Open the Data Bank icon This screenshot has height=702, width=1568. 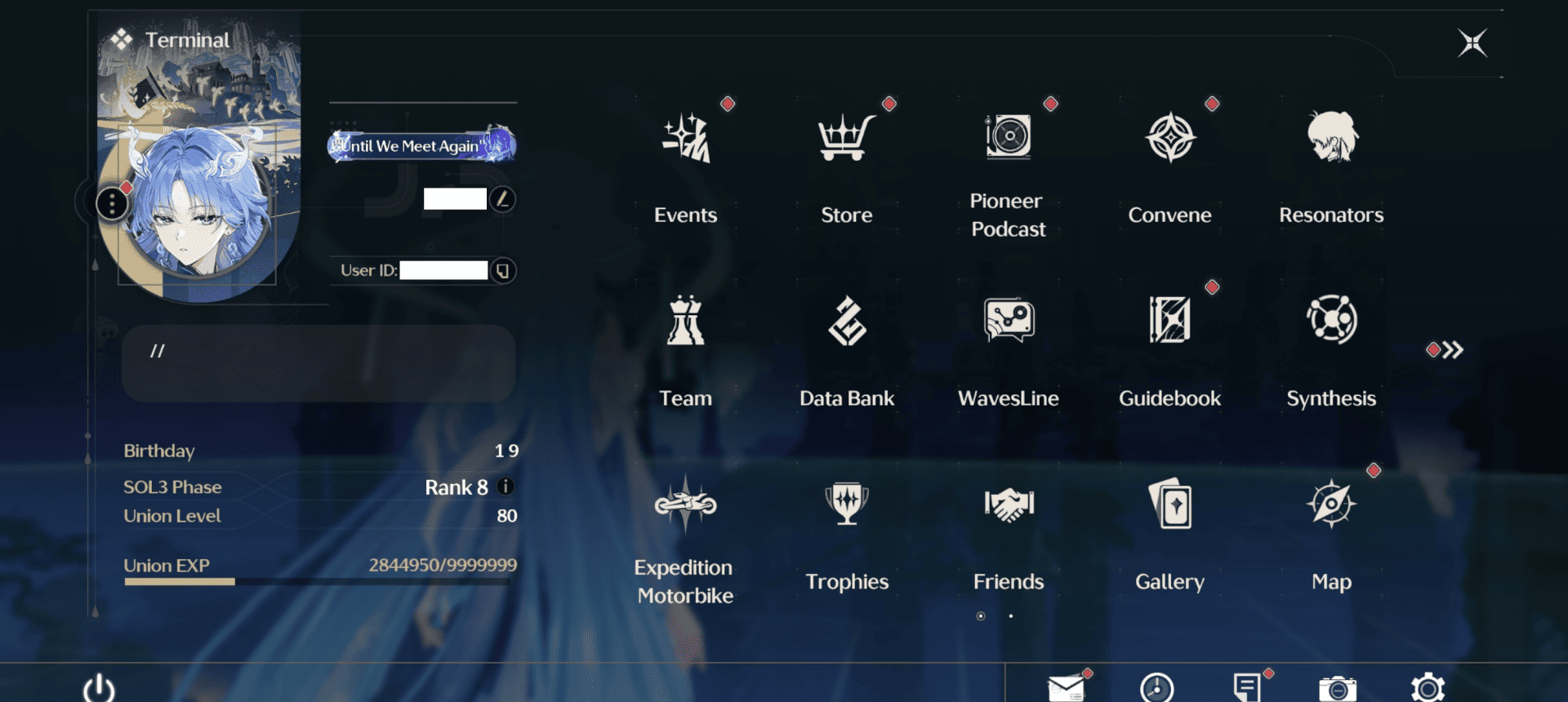(847, 321)
